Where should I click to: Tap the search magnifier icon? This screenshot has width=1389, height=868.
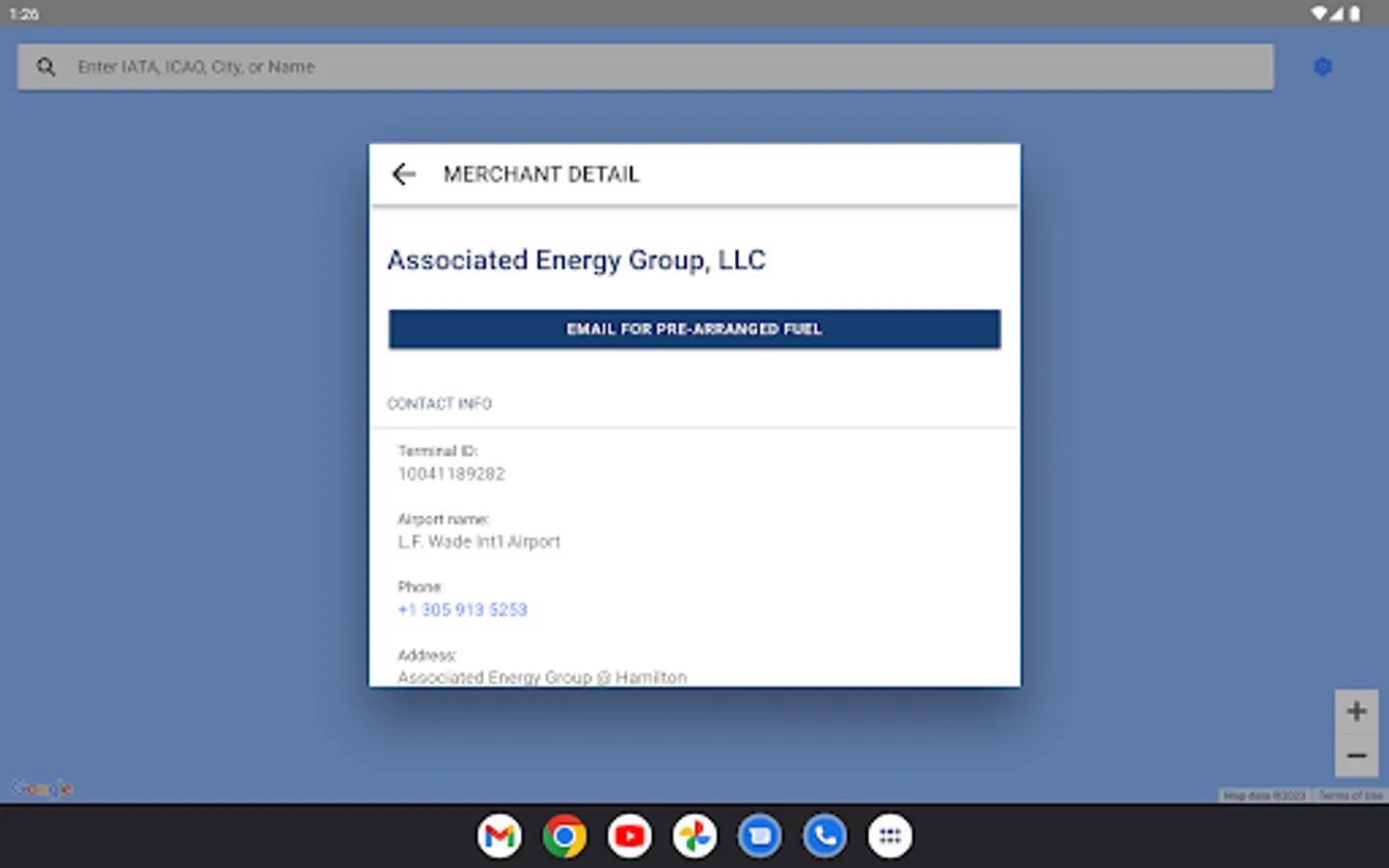(x=45, y=67)
